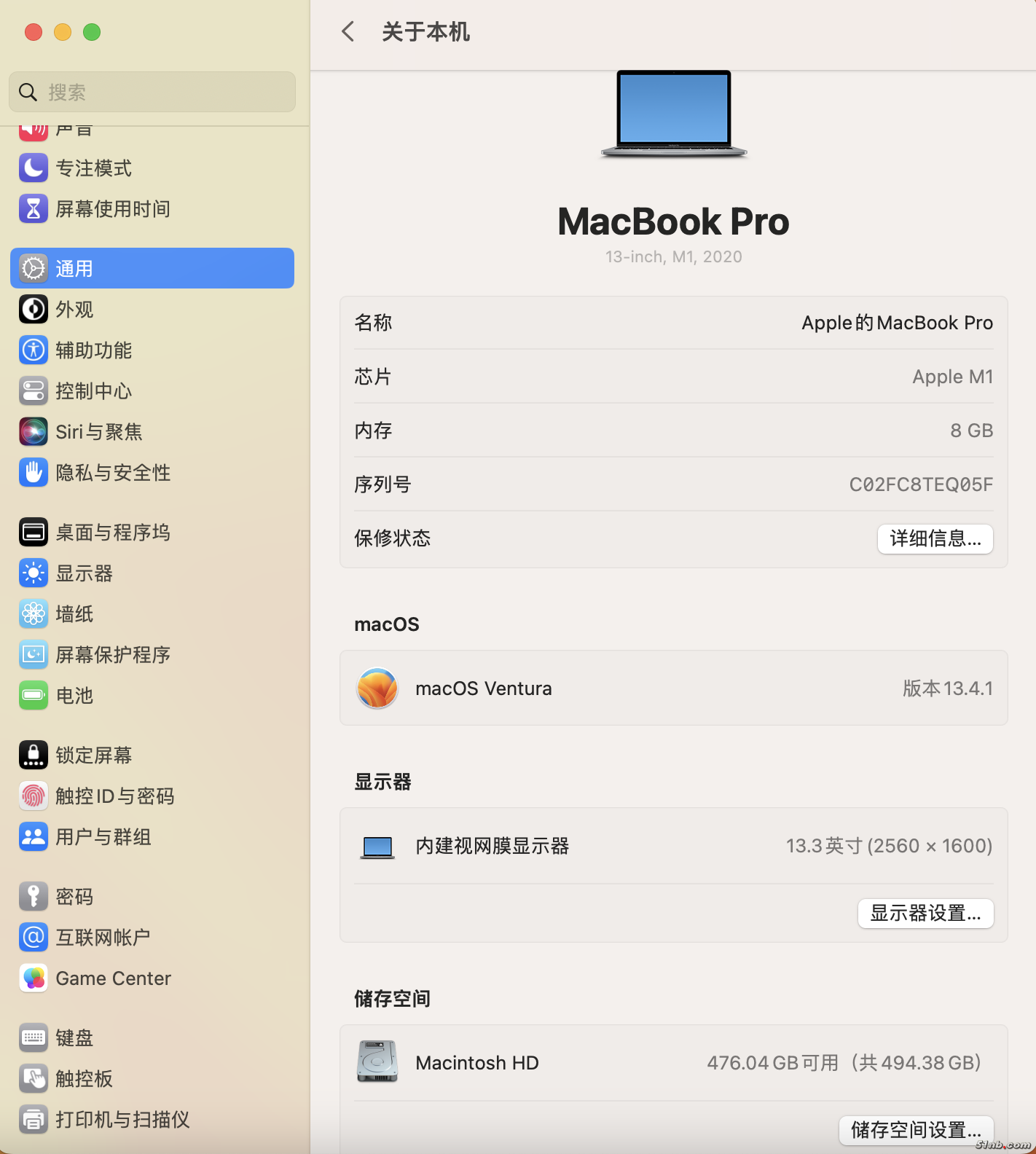Click the version text 版本13.4.1
1036x1154 pixels.
[948, 688]
